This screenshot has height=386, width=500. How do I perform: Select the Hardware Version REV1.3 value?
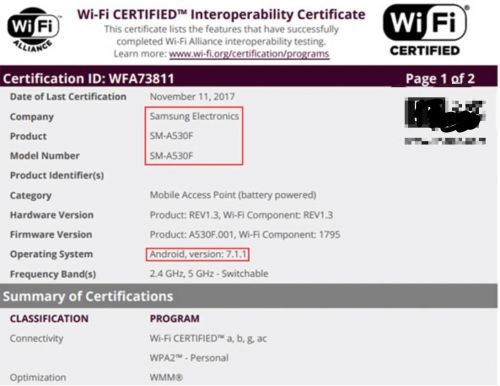[x=241, y=215]
